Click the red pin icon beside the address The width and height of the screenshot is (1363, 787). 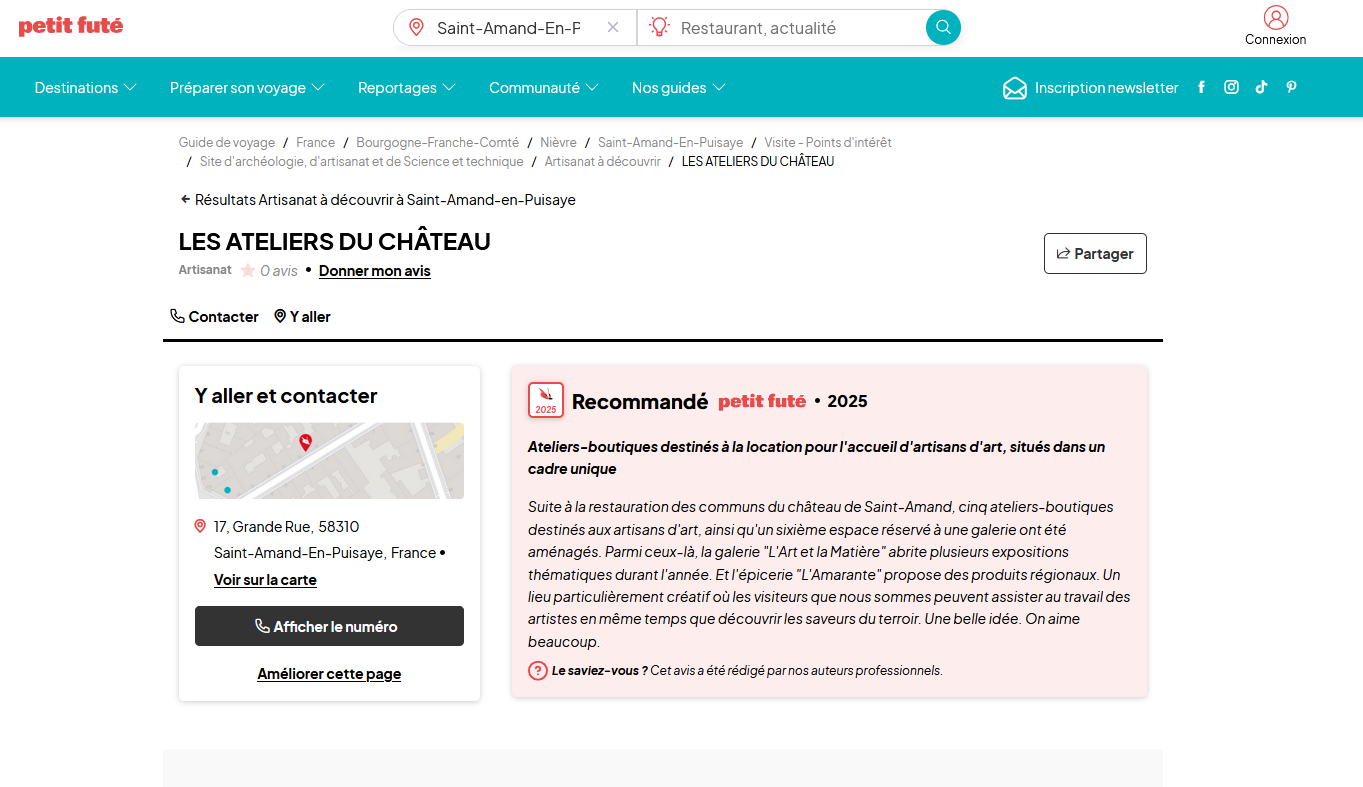200,526
